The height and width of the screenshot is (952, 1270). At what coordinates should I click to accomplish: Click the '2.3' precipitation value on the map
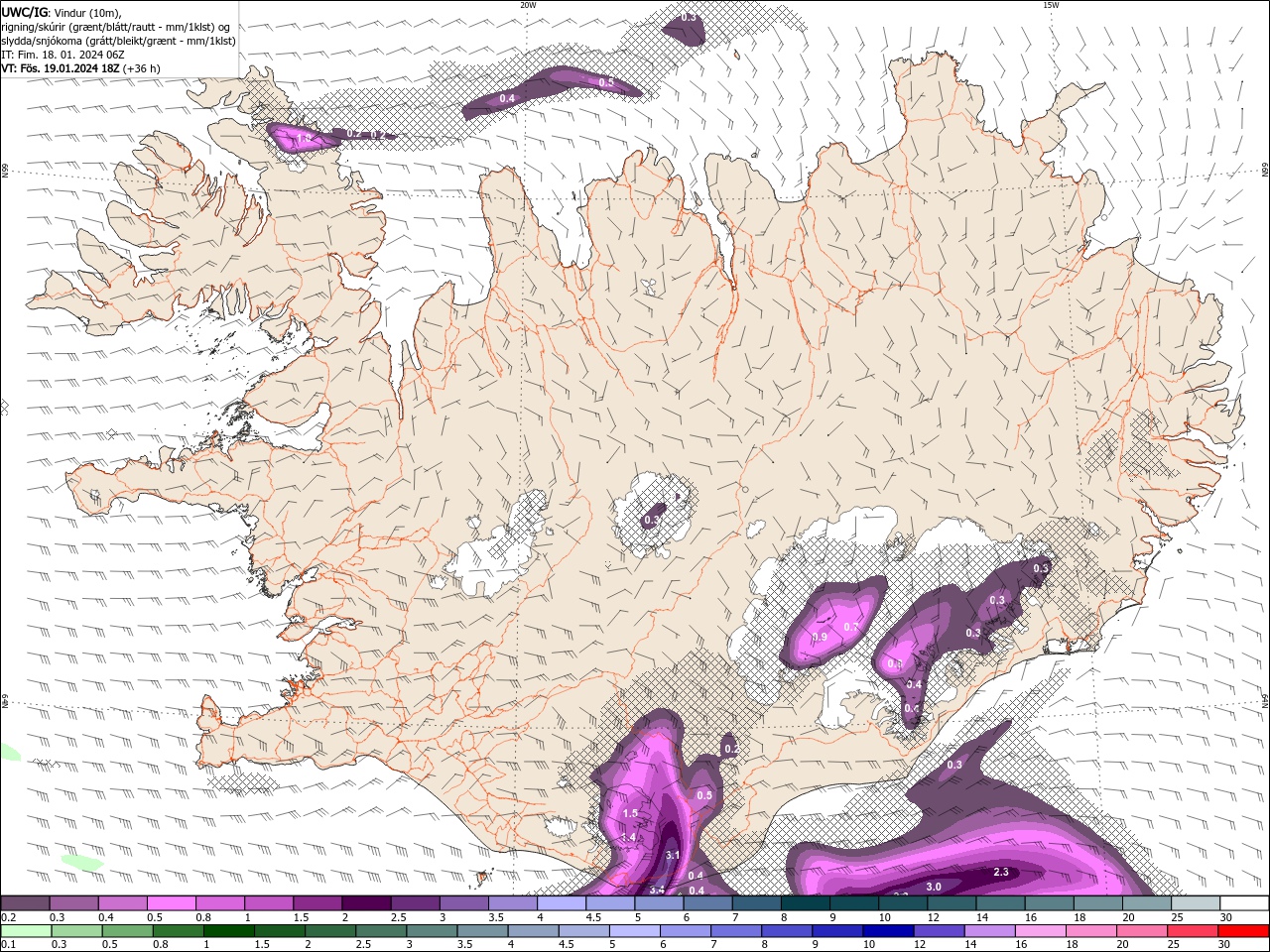(1001, 873)
